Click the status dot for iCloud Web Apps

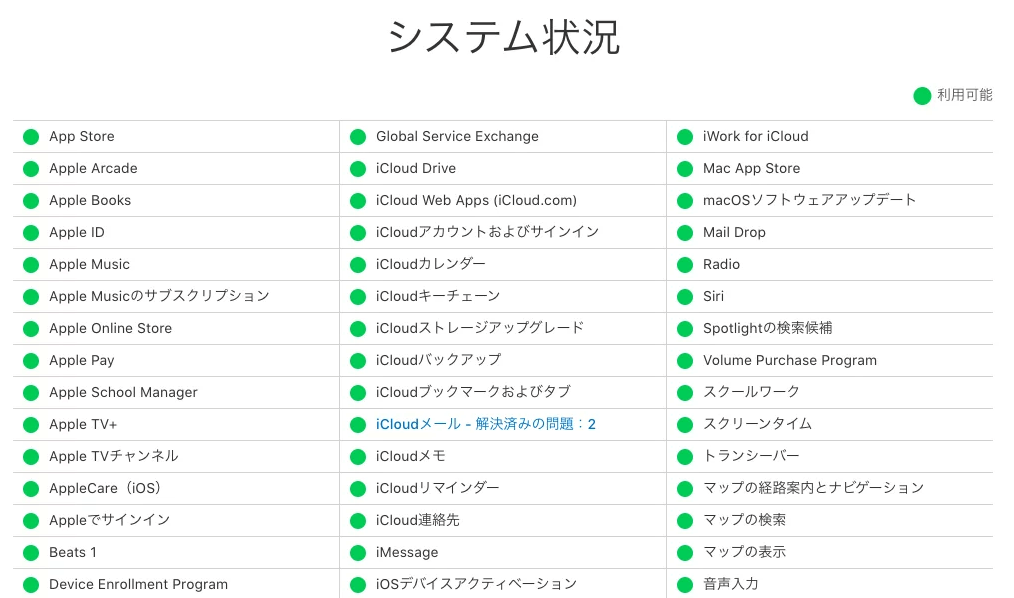point(358,200)
